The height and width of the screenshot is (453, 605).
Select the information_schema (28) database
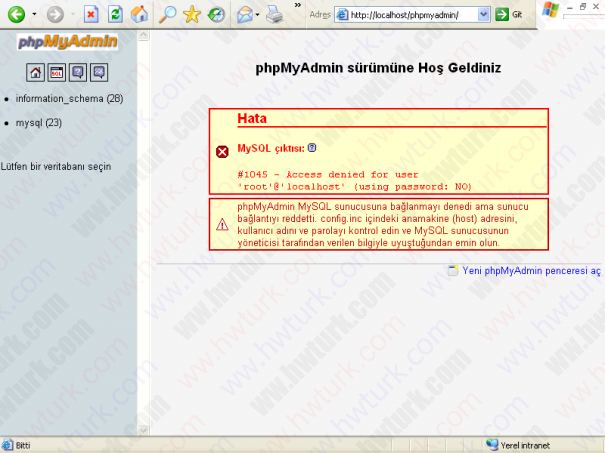click(69, 99)
